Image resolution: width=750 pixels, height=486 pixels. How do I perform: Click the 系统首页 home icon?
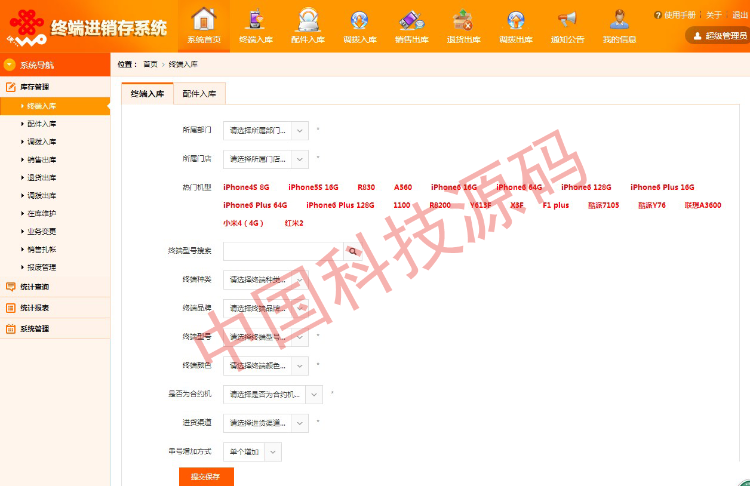[x=203, y=20]
